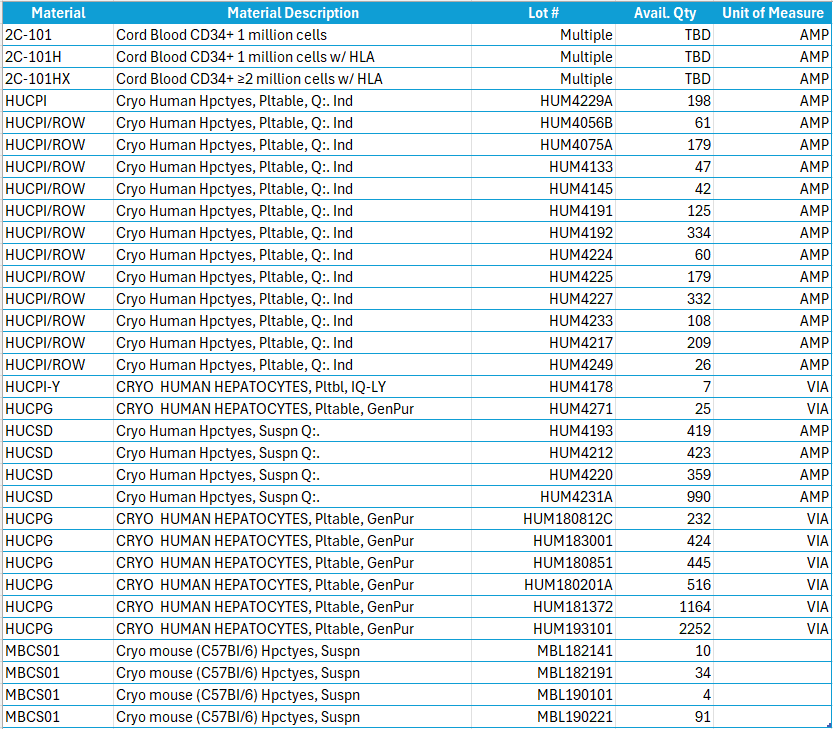
Task: Select HUCSD material cell in HUM4193 row
Action: tap(58, 431)
